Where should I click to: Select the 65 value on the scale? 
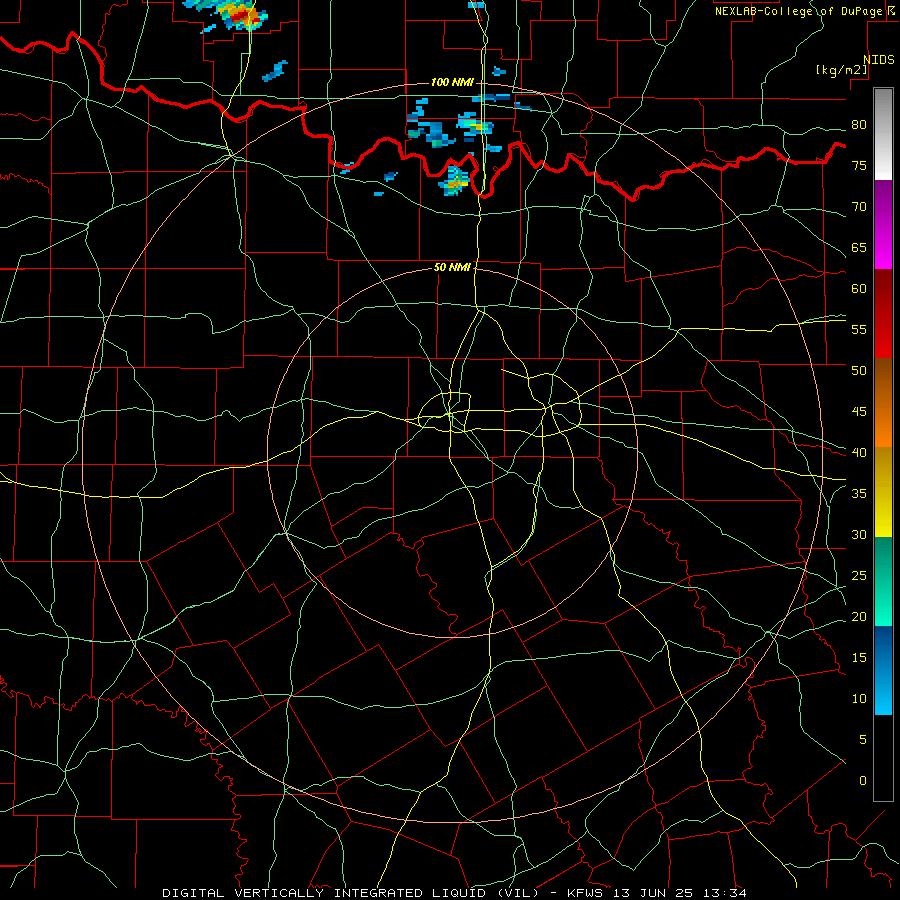point(859,247)
